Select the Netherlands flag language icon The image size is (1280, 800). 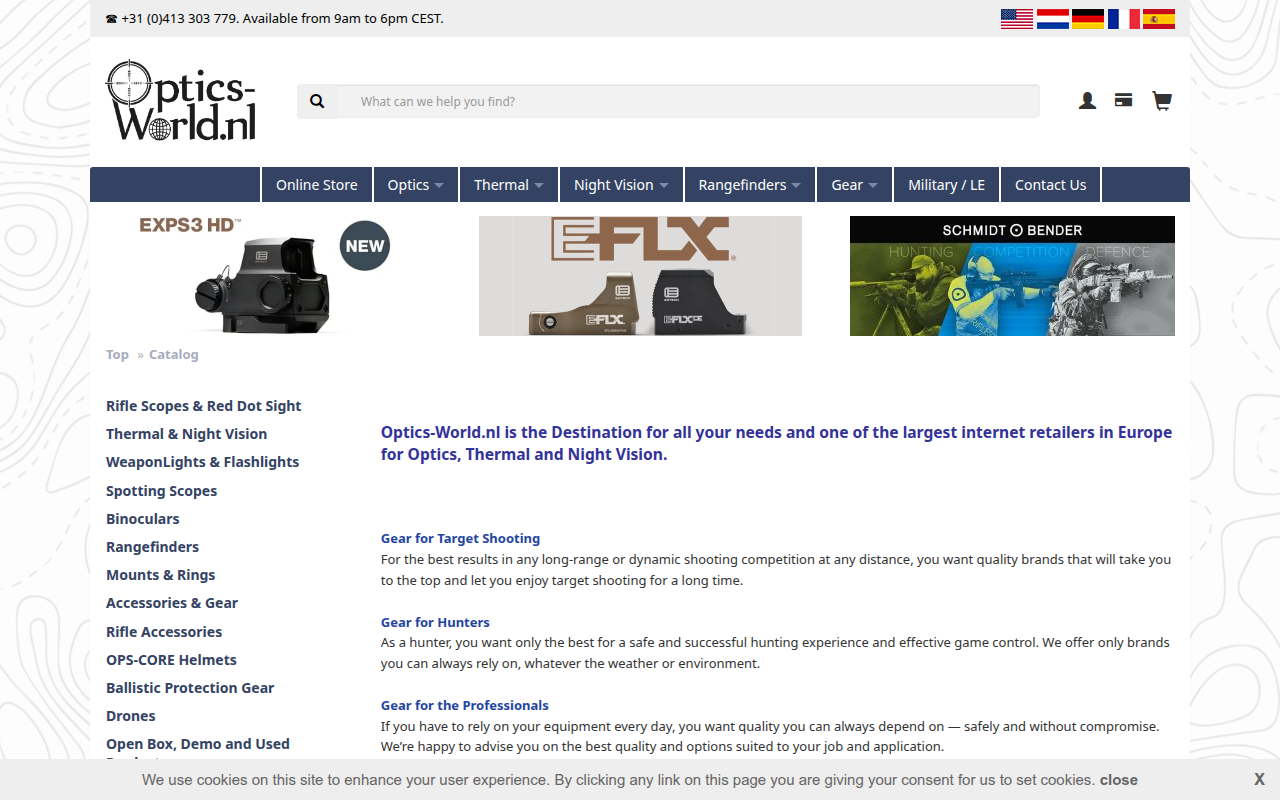pos(1053,19)
